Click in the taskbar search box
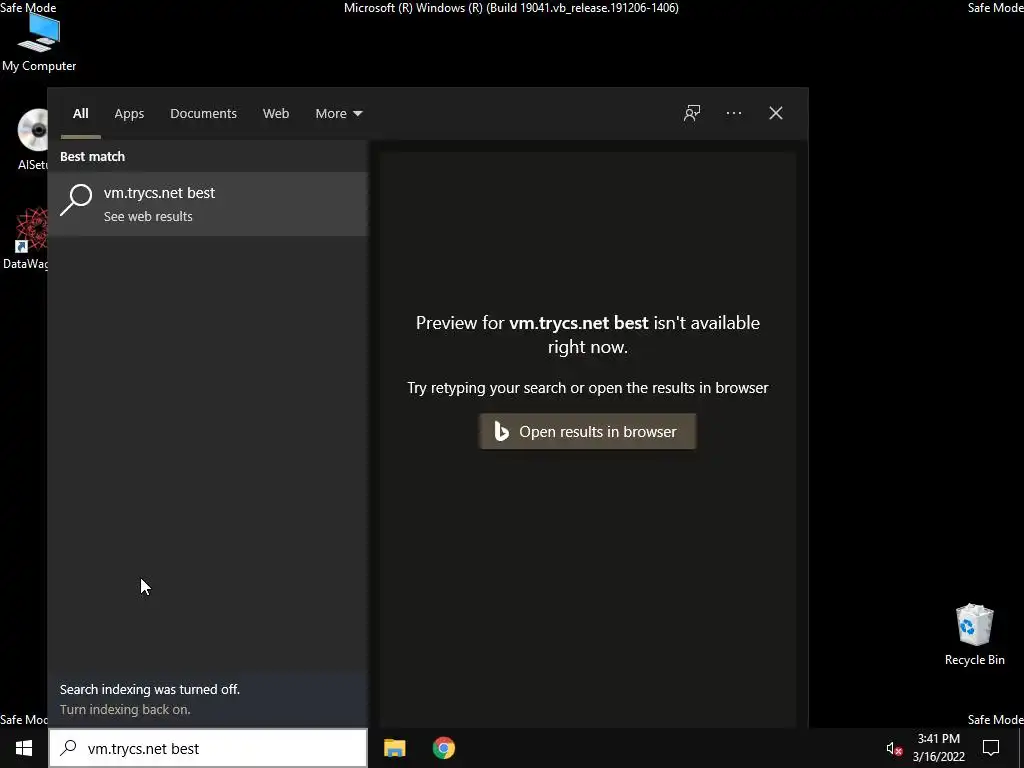This screenshot has height=768, width=1024. 208,748
